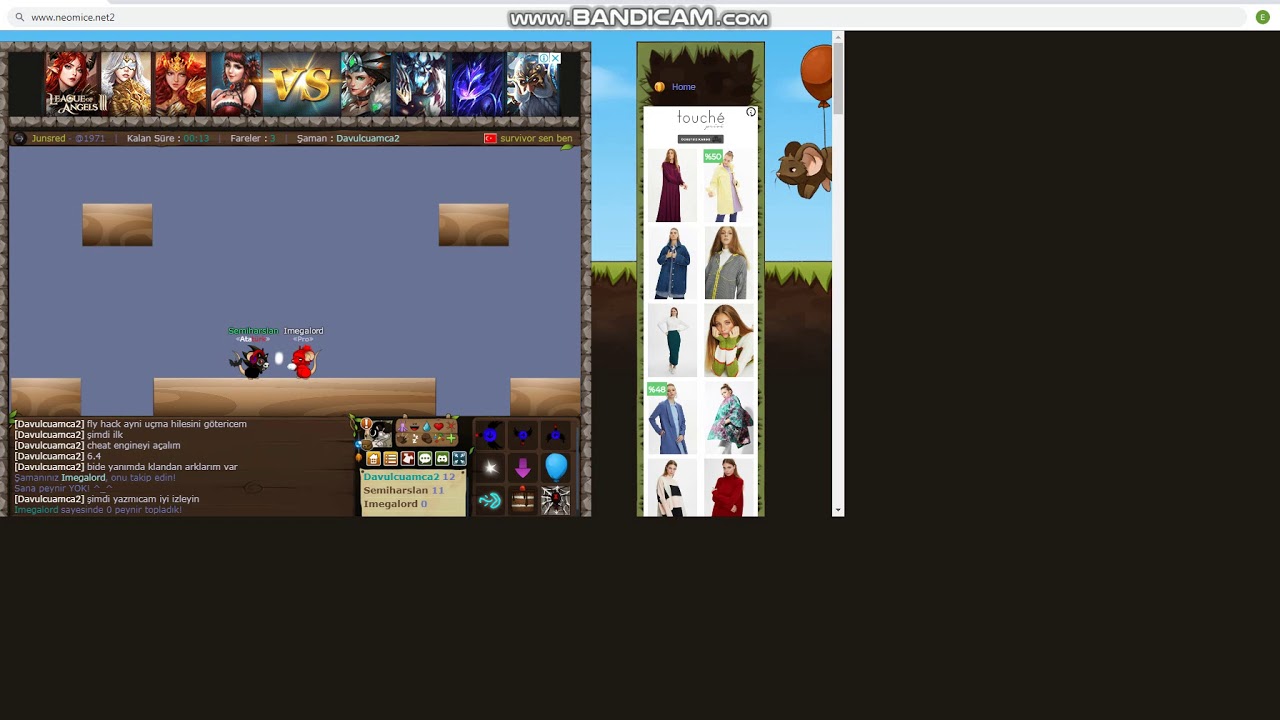Click the League of Angels ad banner
1280x720 pixels.
(x=301, y=84)
